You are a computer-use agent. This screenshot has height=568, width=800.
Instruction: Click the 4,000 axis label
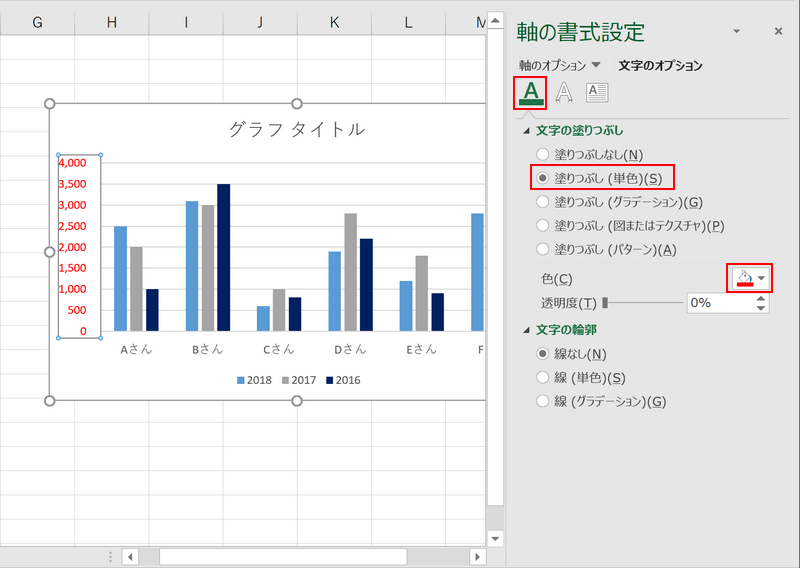[x=72, y=163]
